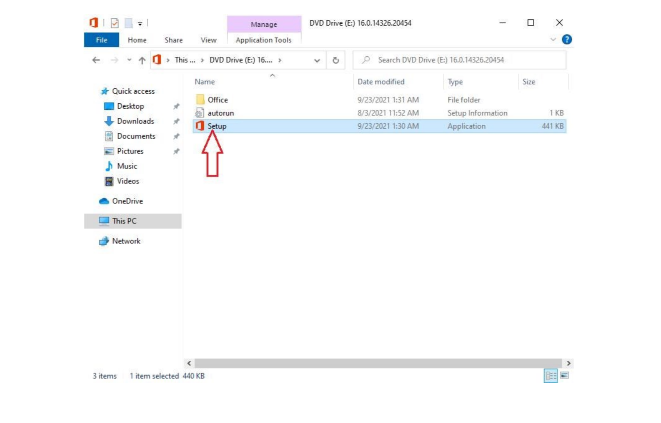Click the Forward navigation arrow
Screen dimensions: 661x423
114,60
